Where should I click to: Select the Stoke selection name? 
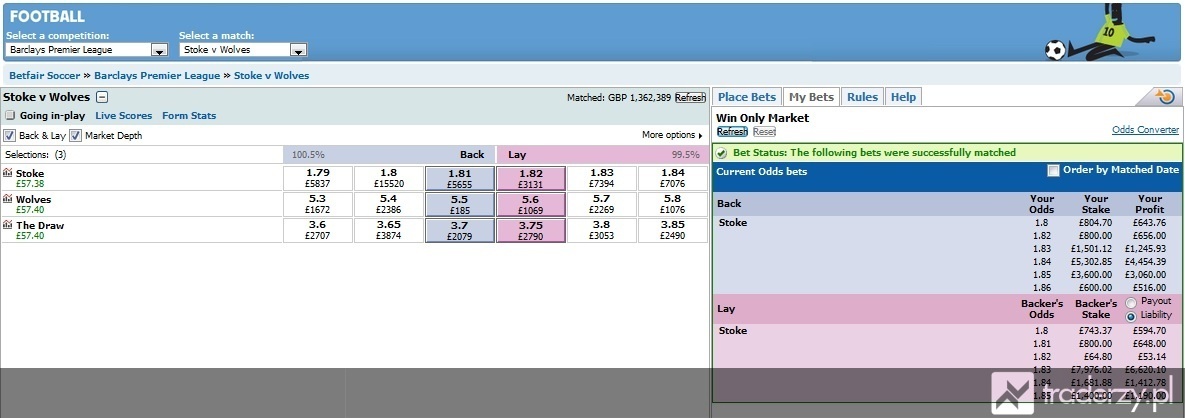[x=29, y=173]
